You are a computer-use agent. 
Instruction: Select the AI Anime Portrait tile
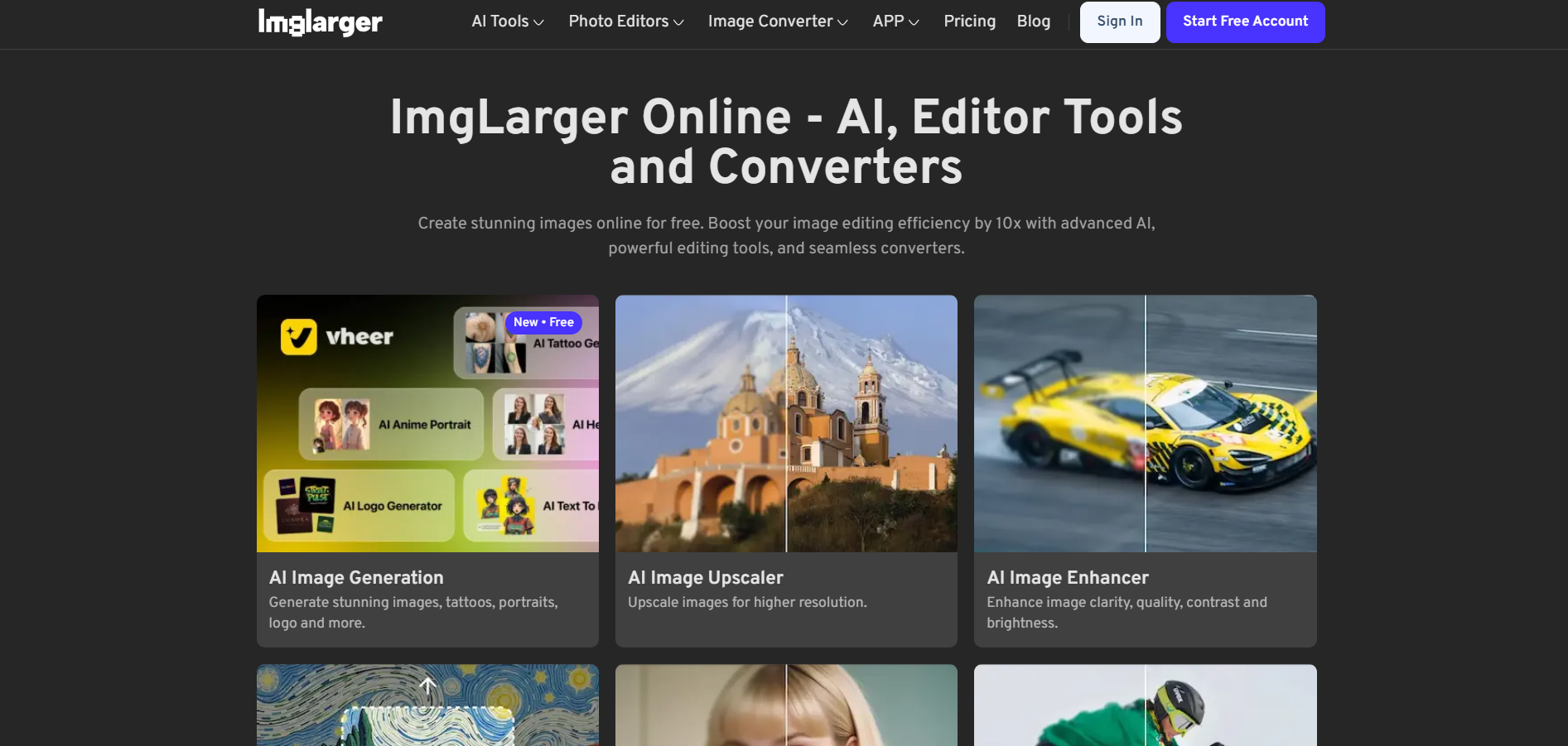[x=391, y=424]
